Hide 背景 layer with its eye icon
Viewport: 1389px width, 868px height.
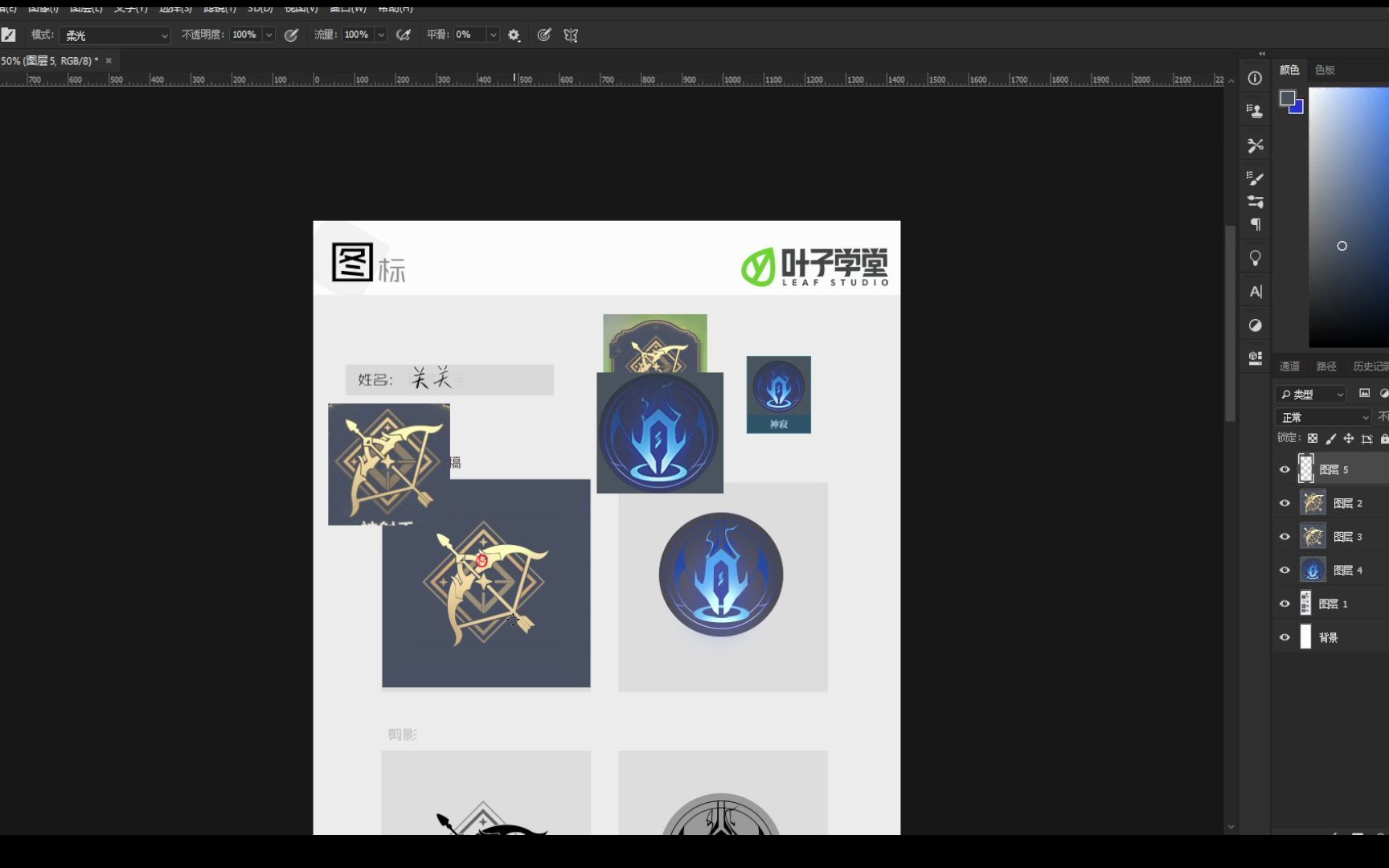tap(1285, 637)
